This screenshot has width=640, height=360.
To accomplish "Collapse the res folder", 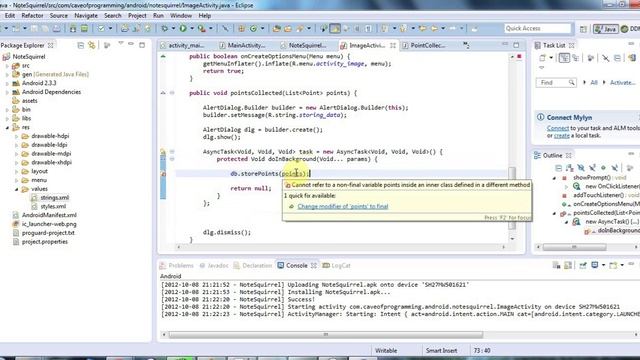I will [x=7, y=127].
